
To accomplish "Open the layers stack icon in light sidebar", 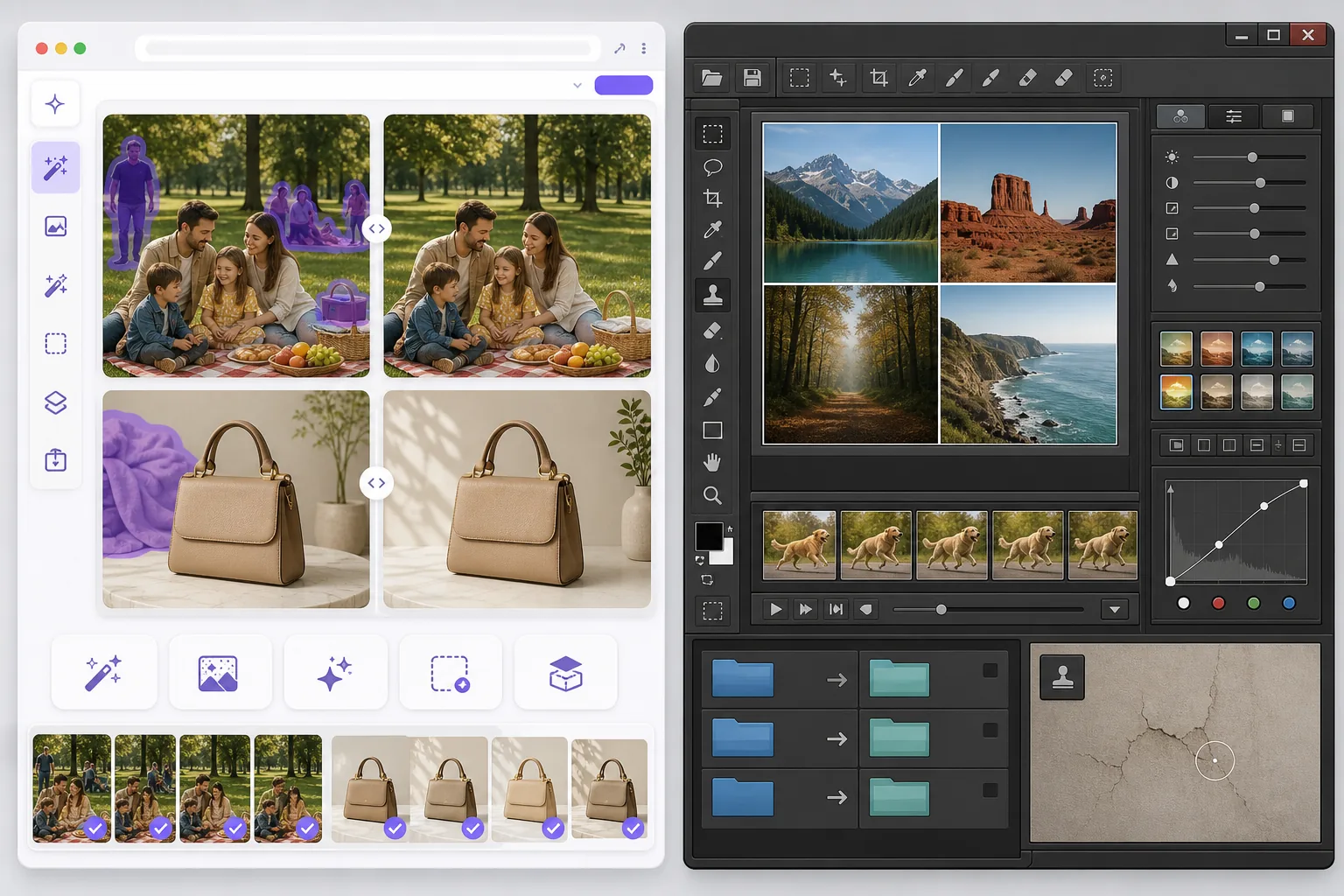I will click(x=55, y=402).
